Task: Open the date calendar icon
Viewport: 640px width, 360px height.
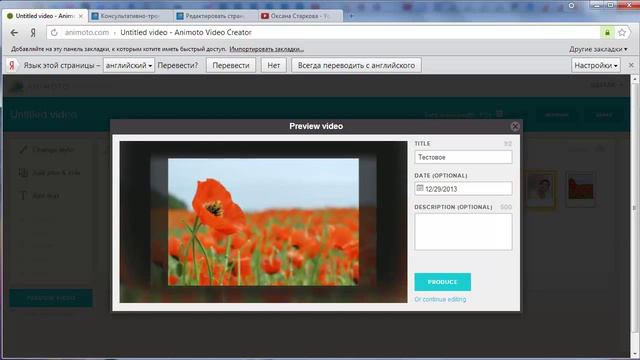Action: tap(420, 188)
